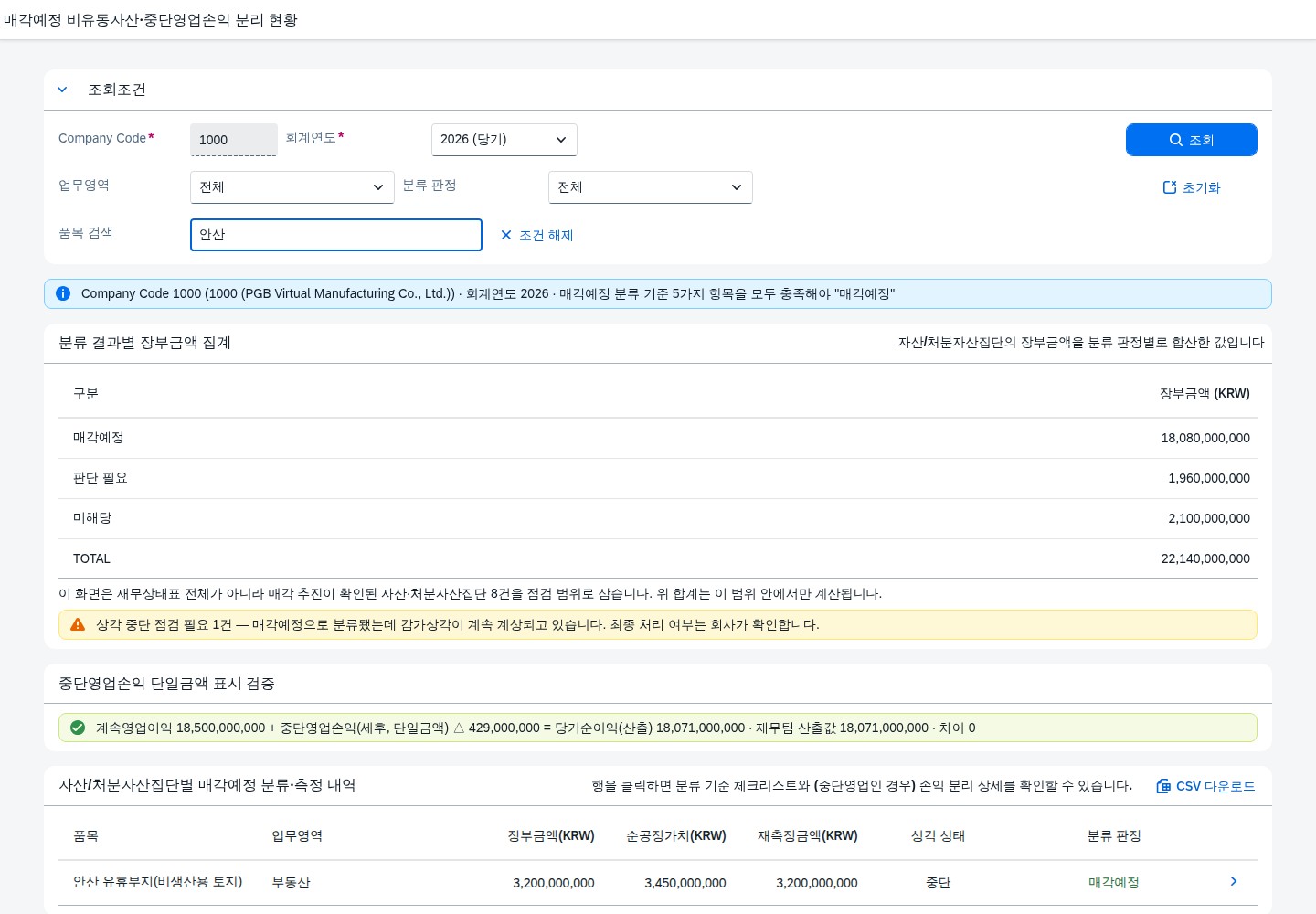Collapse the 조회조건 panel chevron
The width and height of the screenshot is (1316, 914).
tap(62, 90)
